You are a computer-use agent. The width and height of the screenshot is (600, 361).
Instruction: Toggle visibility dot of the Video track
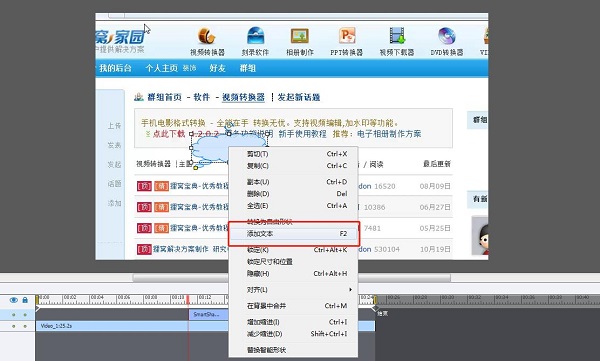pos(14,326)
